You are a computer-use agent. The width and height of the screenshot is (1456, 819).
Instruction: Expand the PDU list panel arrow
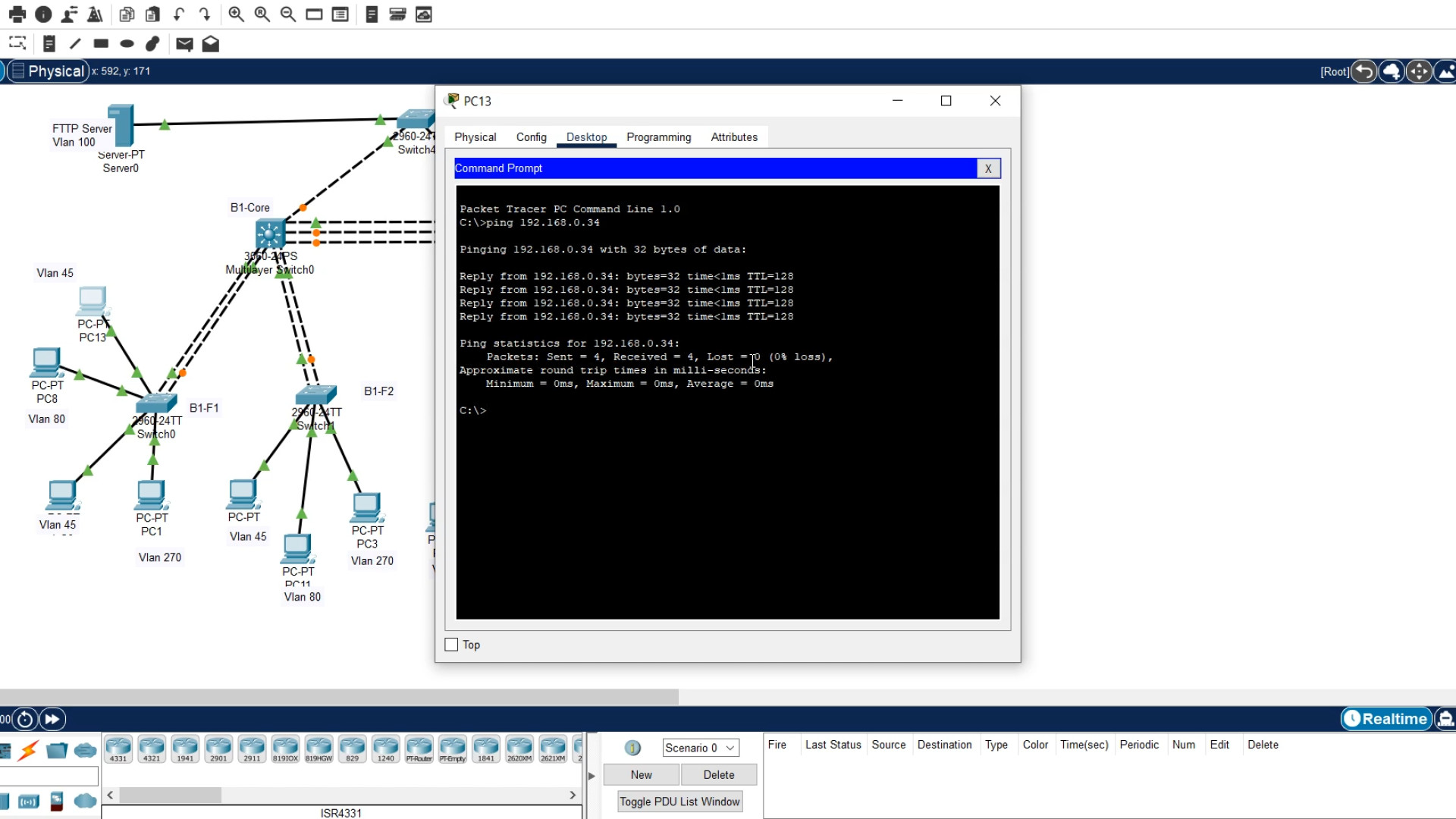click(x=591, y=776)
